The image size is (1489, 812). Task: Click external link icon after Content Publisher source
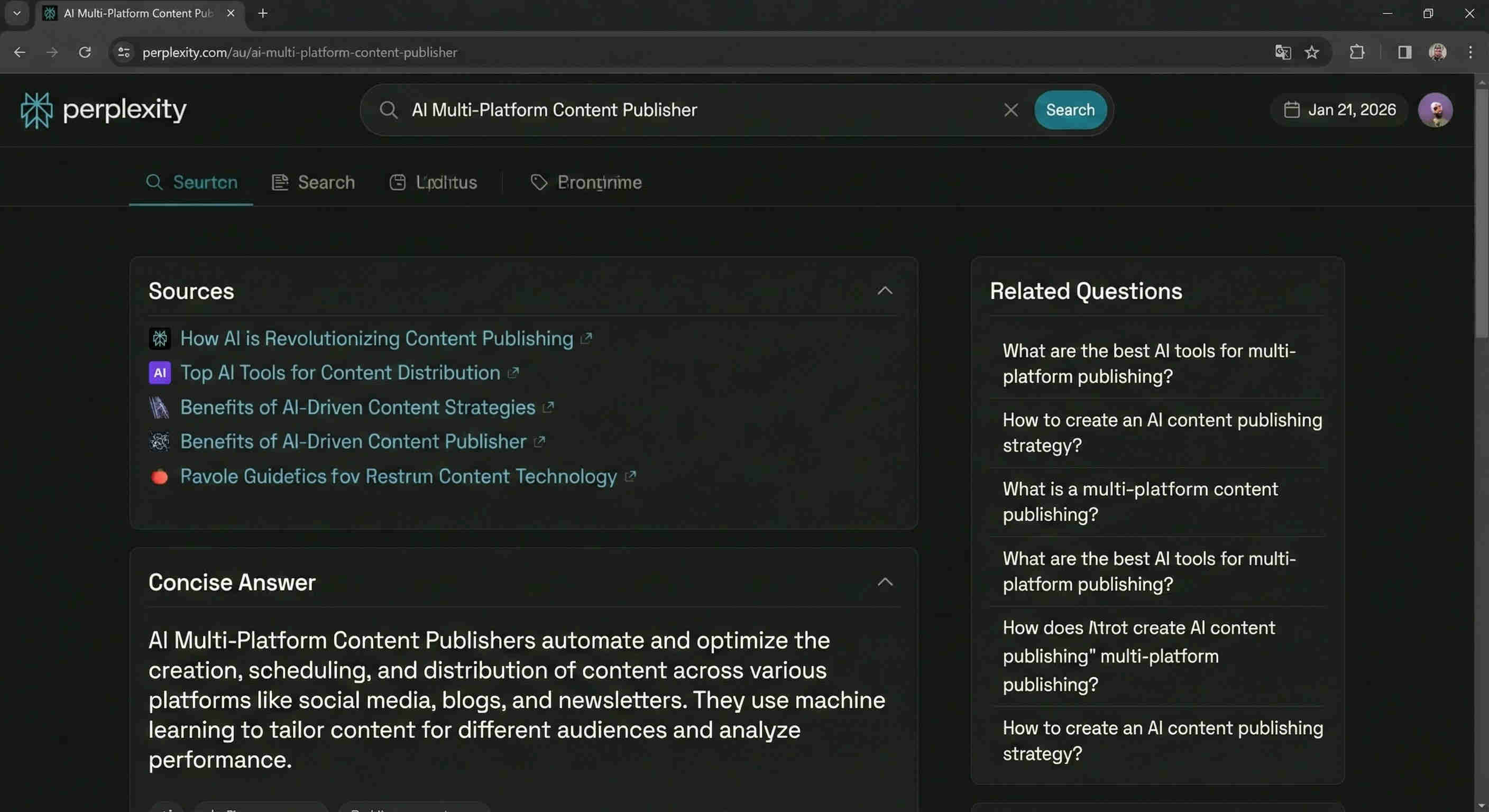point(539,441)
